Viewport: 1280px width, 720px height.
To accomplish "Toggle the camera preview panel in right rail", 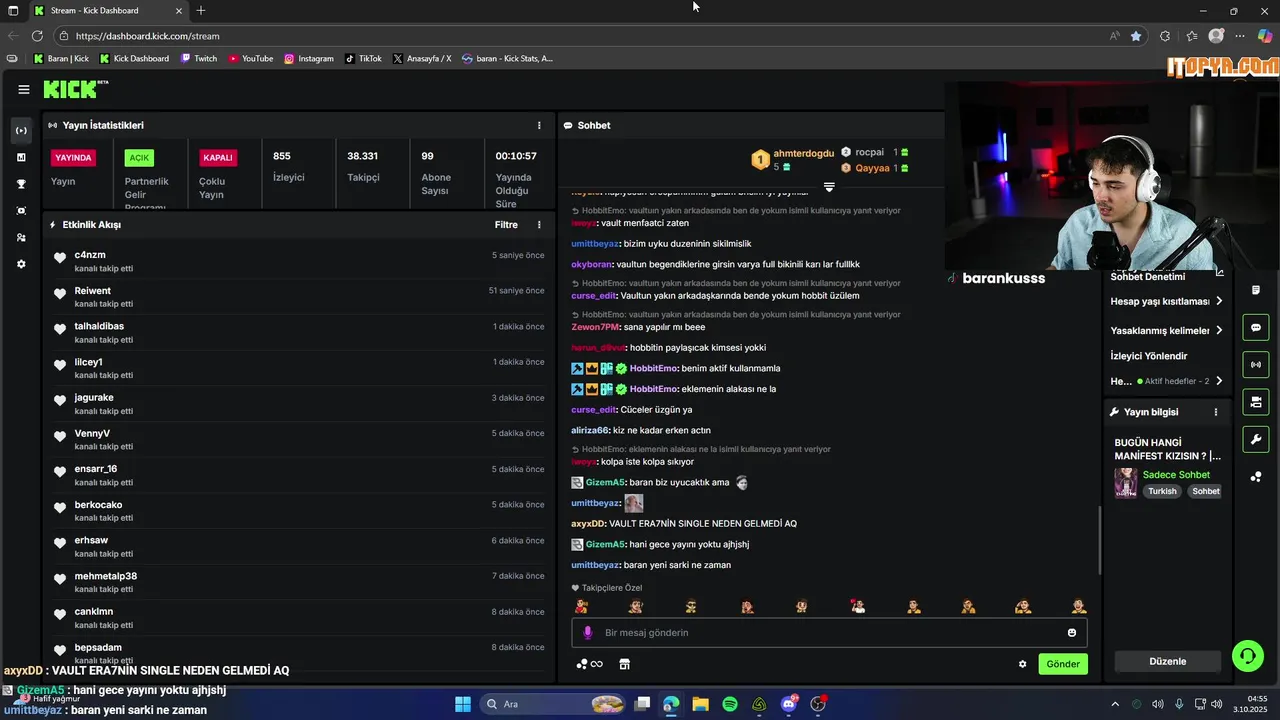I will pos(1255,402).
